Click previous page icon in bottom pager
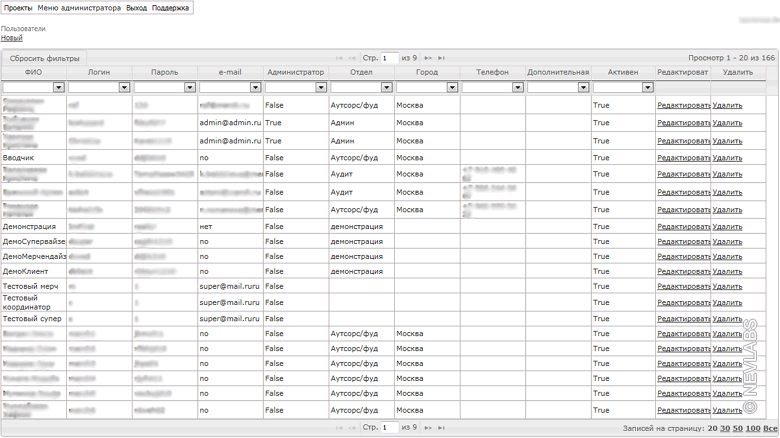 352,427
